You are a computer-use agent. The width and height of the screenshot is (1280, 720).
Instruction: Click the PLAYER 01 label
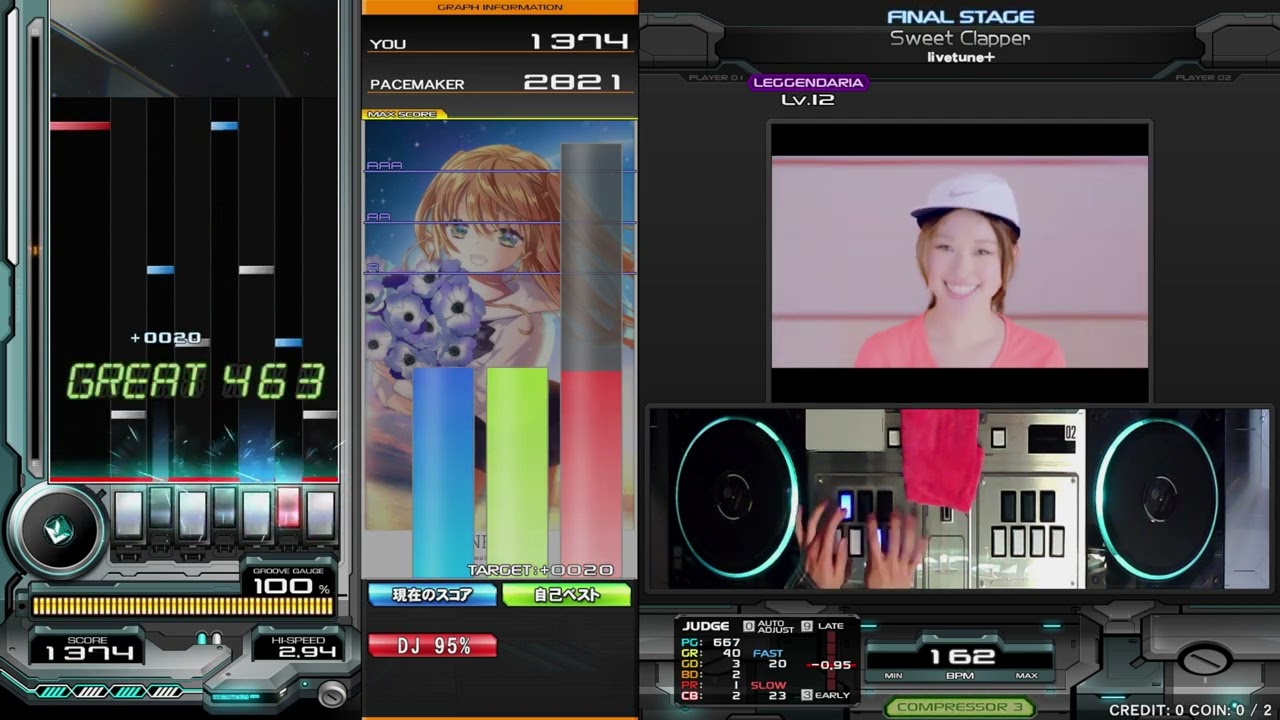click(x=715, y=77)
